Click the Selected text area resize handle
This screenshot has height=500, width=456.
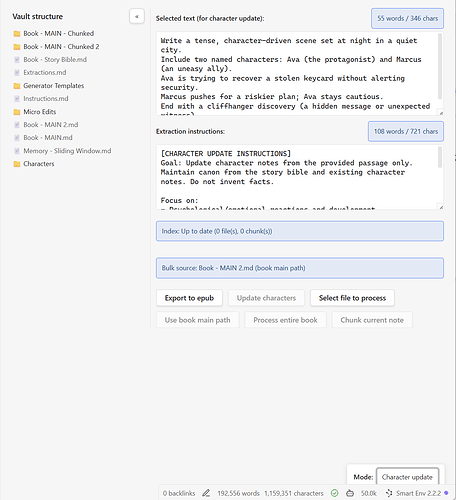tap(441, 113)
